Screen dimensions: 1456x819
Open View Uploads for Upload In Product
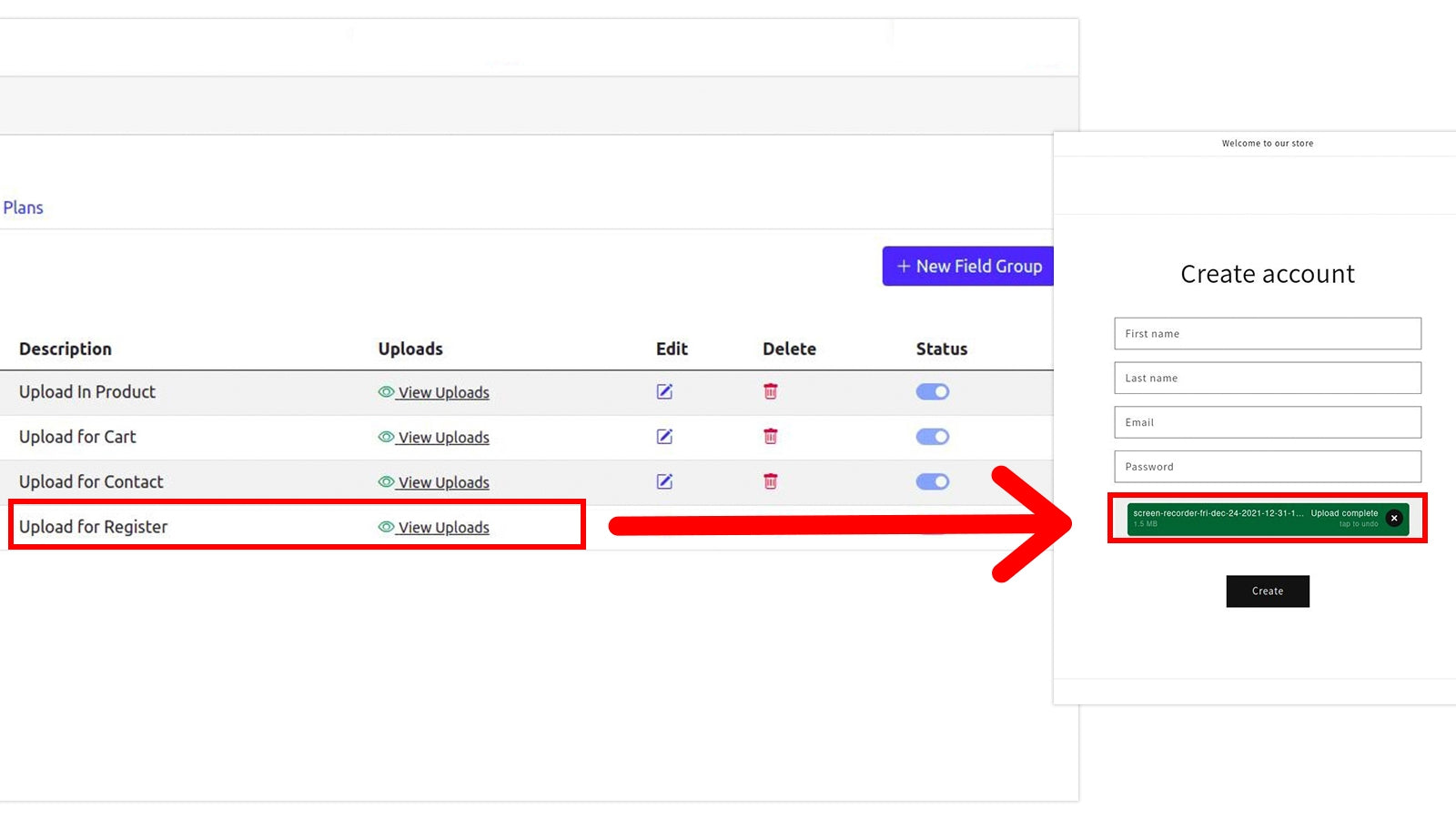[443, 392]
